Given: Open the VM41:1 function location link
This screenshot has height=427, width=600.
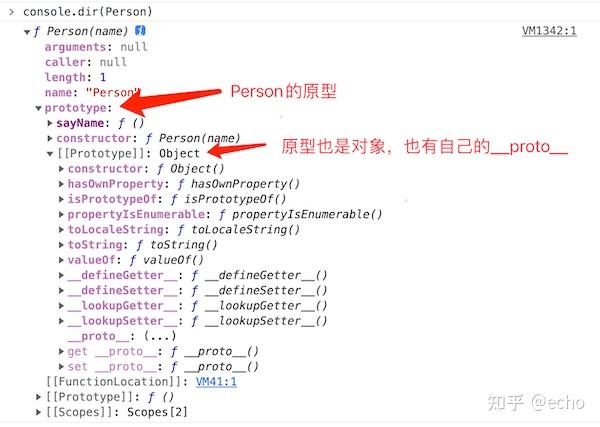Looking at the screenshot, I should [216, 382].
